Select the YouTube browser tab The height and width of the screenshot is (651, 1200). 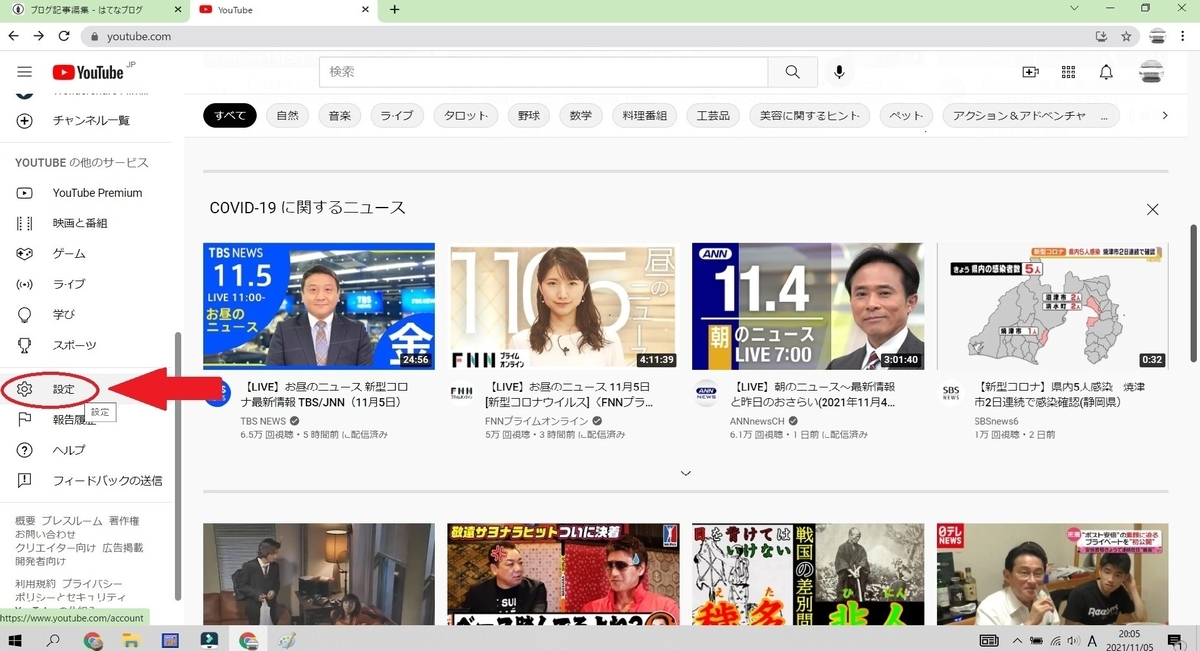(x=285, y=9)
